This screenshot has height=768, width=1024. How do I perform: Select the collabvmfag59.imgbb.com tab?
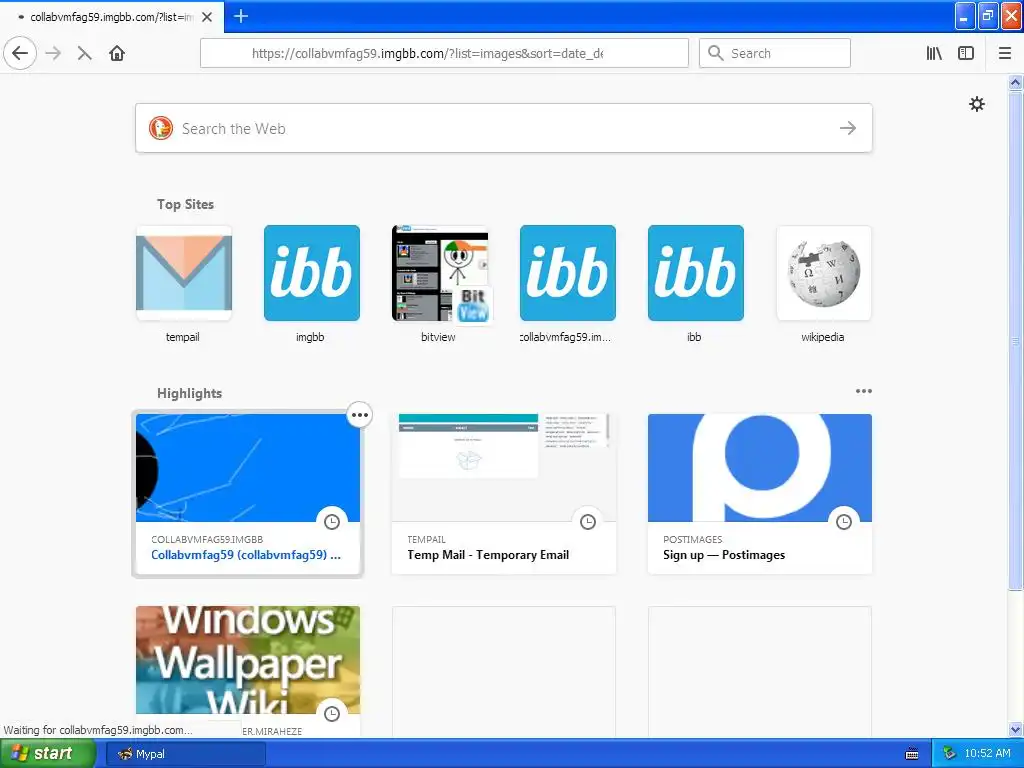tap(112, 17)
